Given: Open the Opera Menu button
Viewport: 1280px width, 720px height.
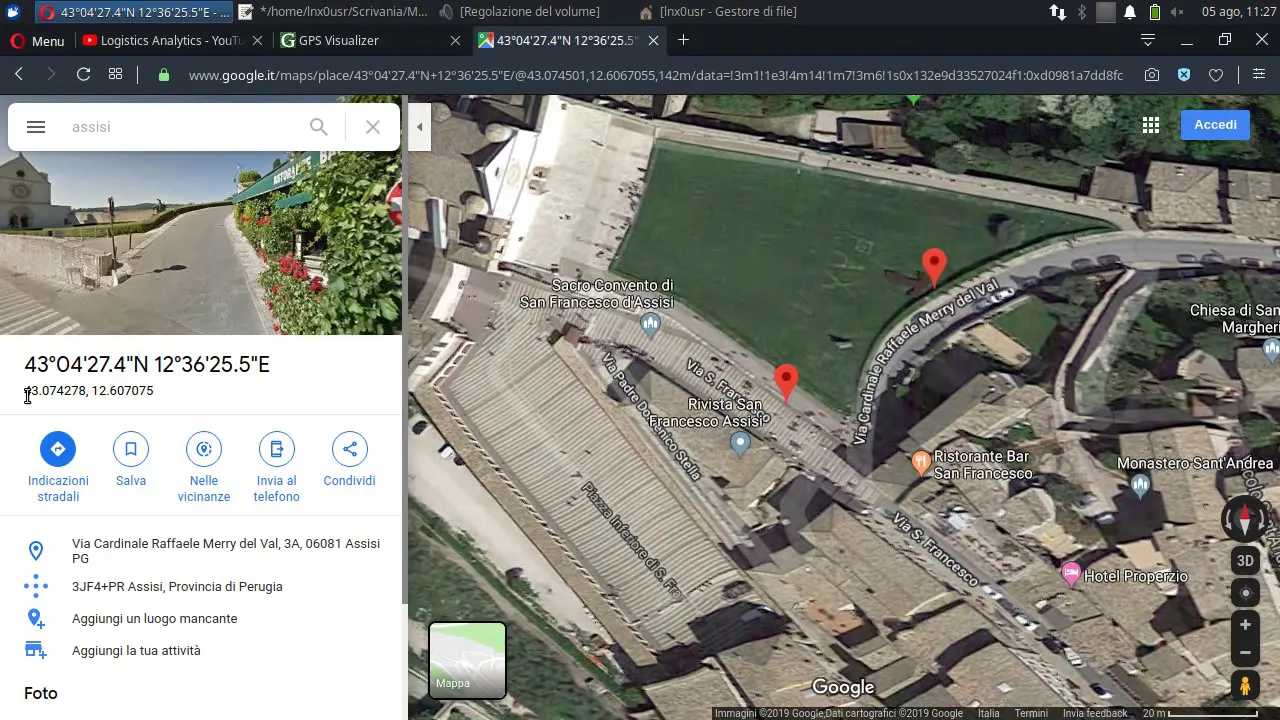Looking at the screenshot, I should [x=37, y=41].
